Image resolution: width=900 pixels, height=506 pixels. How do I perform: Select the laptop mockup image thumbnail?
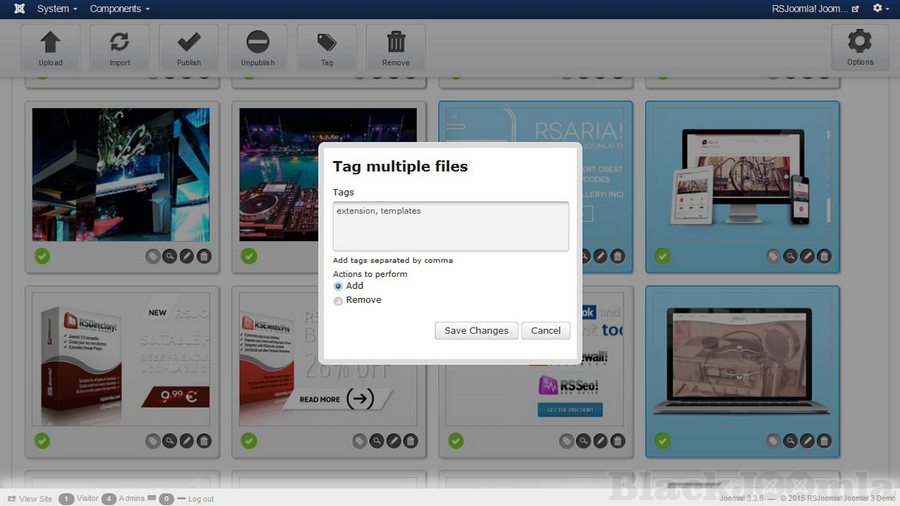742,365
